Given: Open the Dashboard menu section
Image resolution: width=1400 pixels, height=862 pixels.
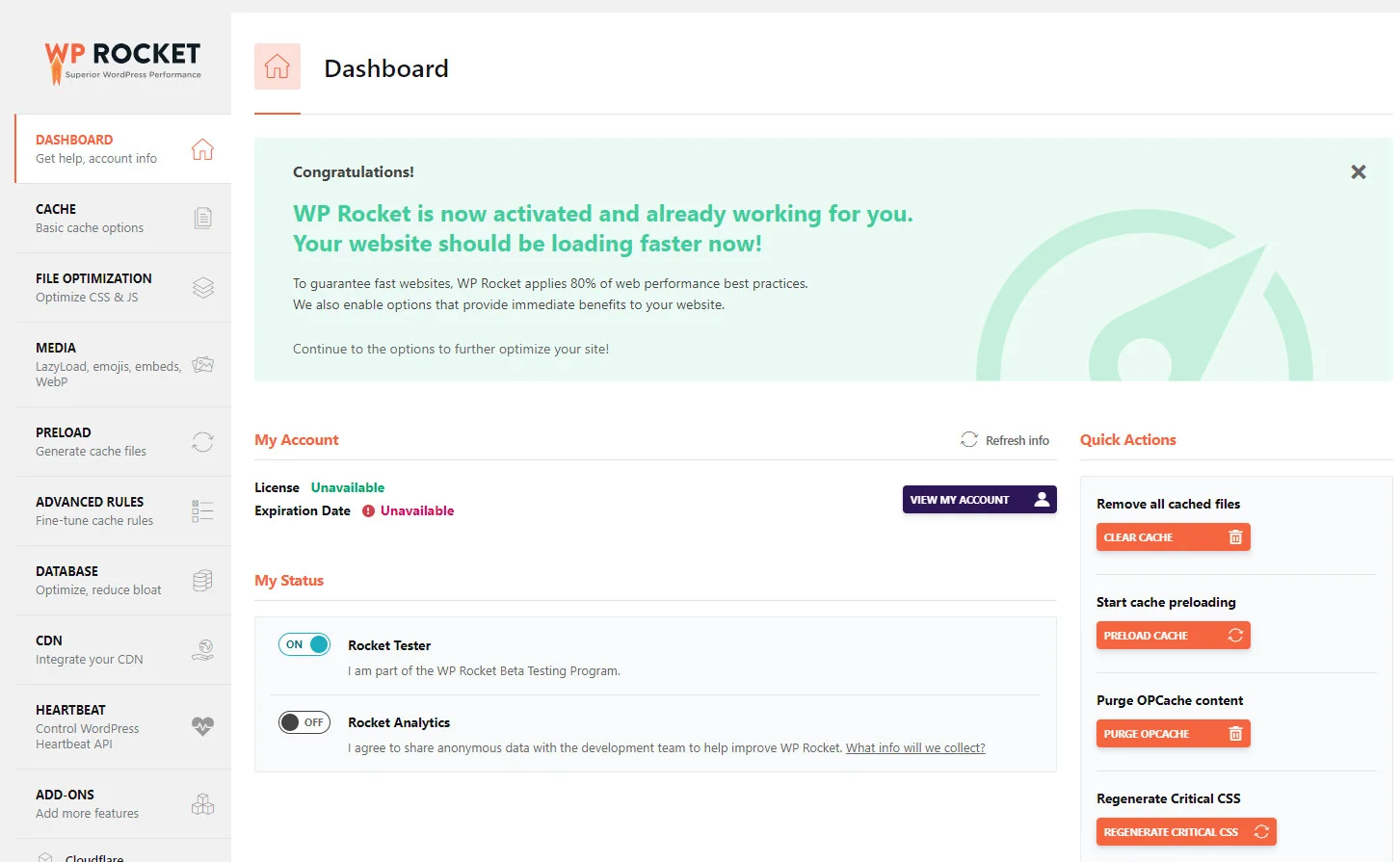Looking at the screenshot, I should (123, 148).
